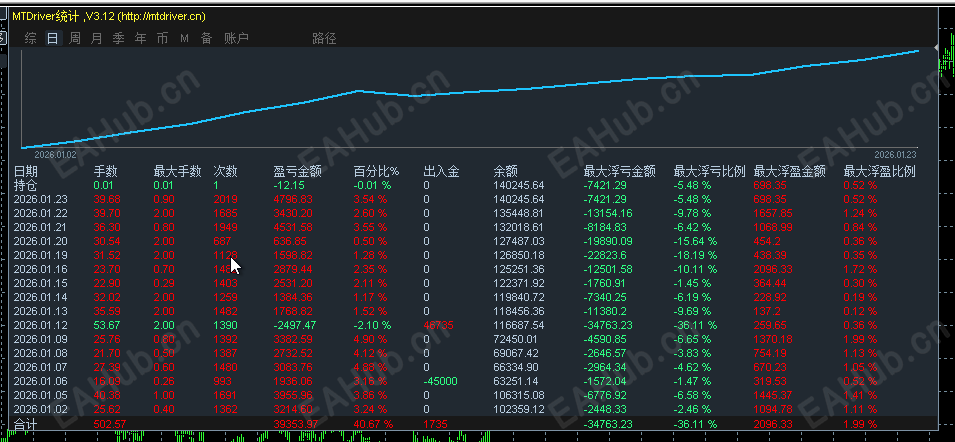Screen dimensions: 955x442
Task: Select the 日 daily statistics tab
Action: click(x=53, y=38)
